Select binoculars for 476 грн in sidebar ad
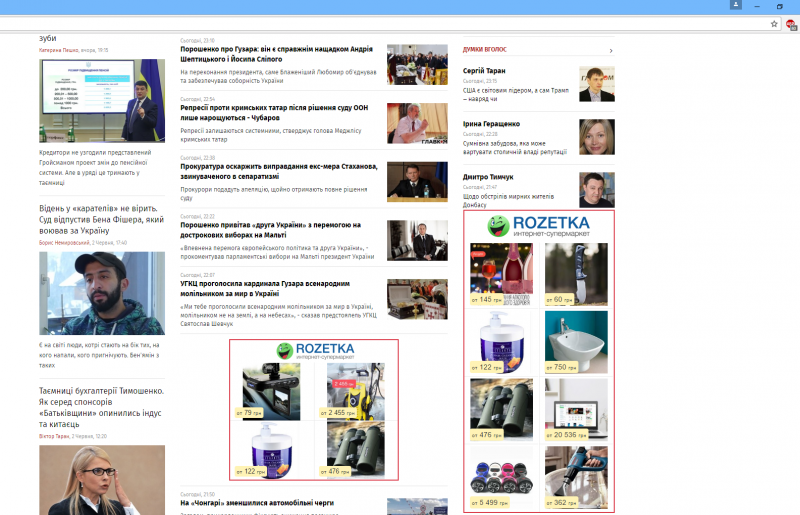The width and height of the screenshot is (800, 515). pos(502,409)
